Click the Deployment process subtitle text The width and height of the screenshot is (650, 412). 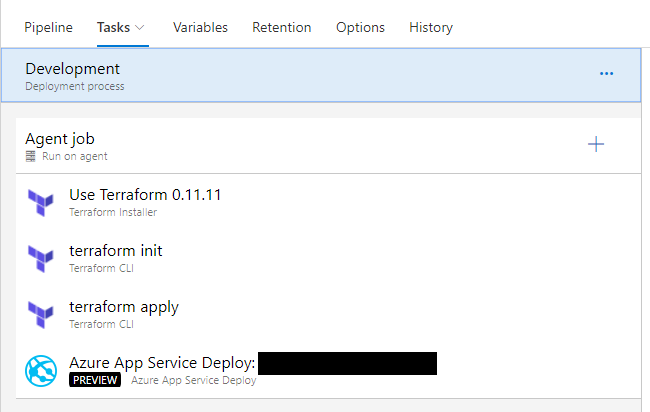coord(75,86)
